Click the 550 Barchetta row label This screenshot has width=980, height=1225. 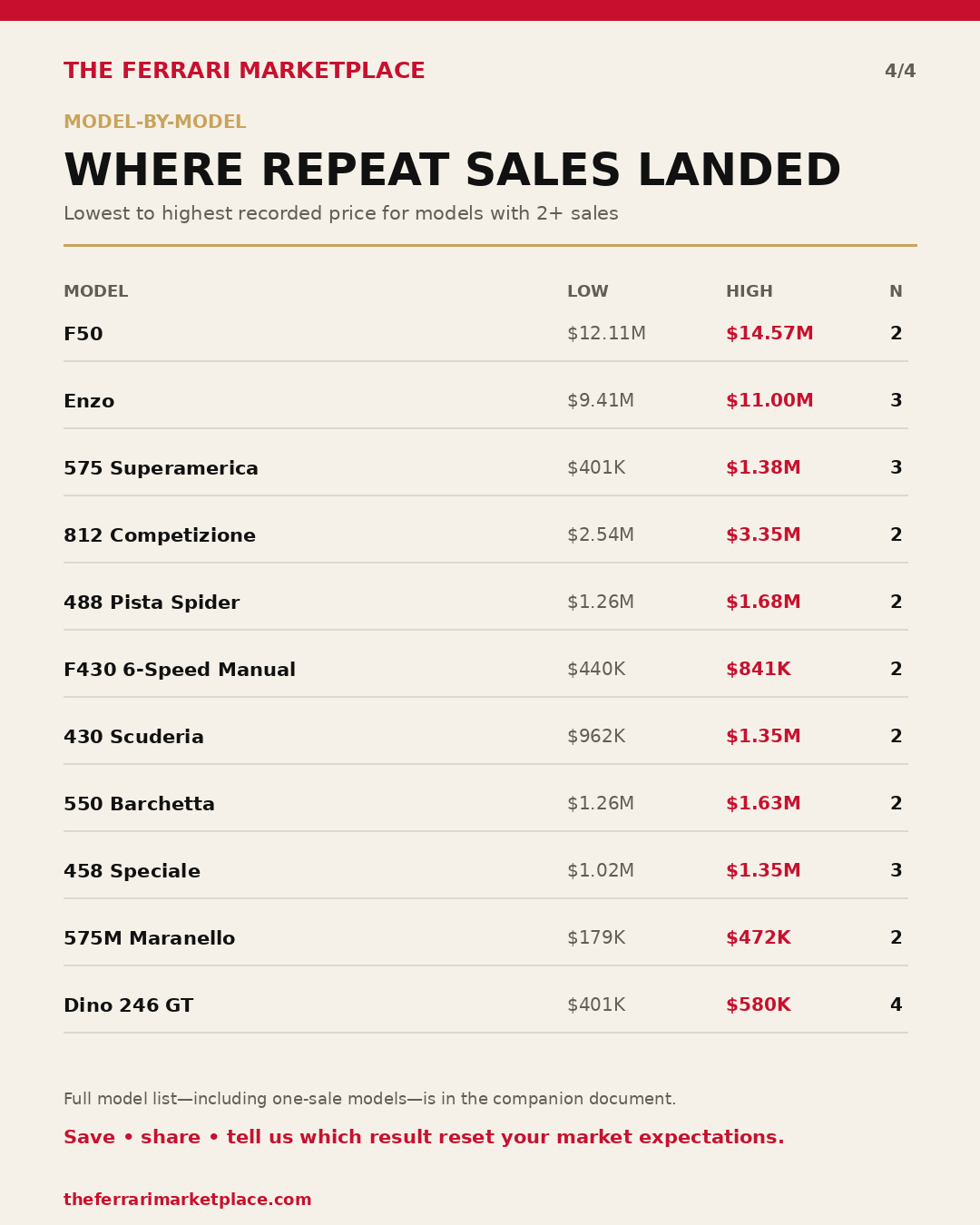point(139,804)
